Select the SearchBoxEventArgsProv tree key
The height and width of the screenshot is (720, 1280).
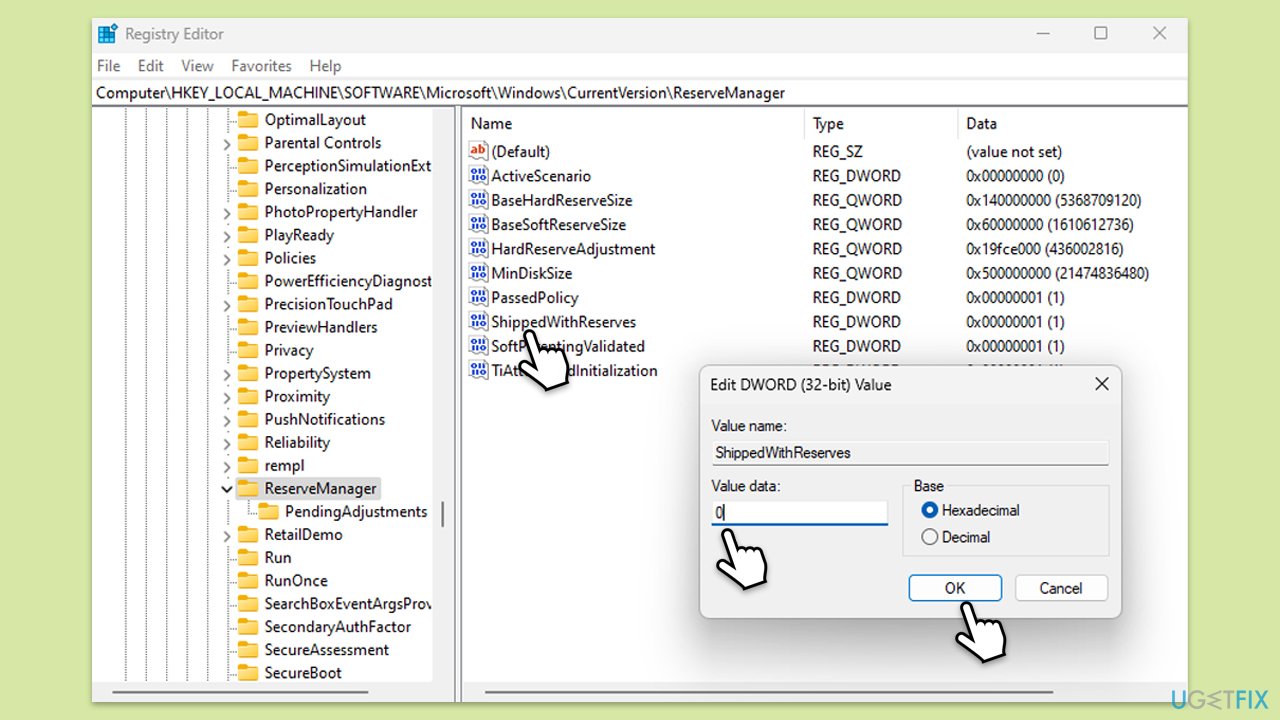[x=347, y=604]
